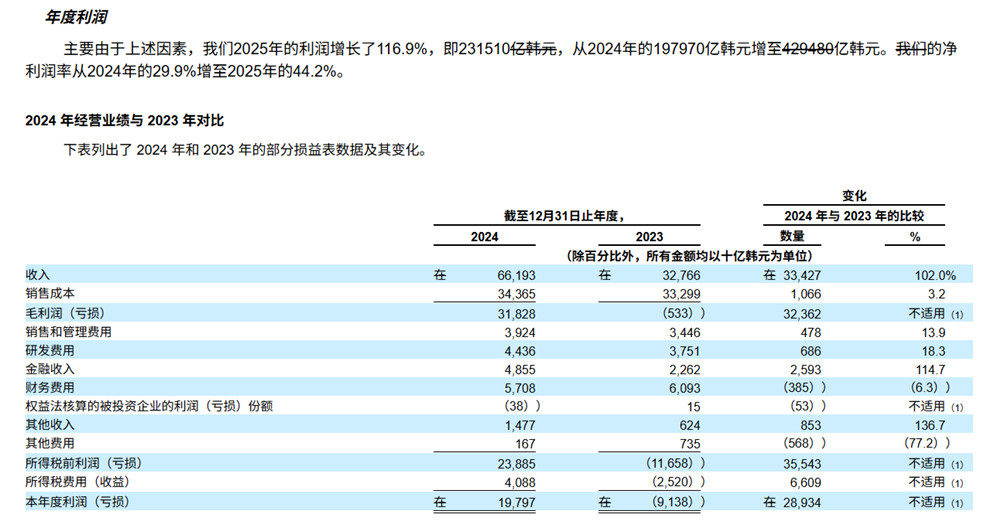Click the 本年度利润 2024 value 19,797
This screenshot has height=524, width=1000.
(x=516, y=502)
